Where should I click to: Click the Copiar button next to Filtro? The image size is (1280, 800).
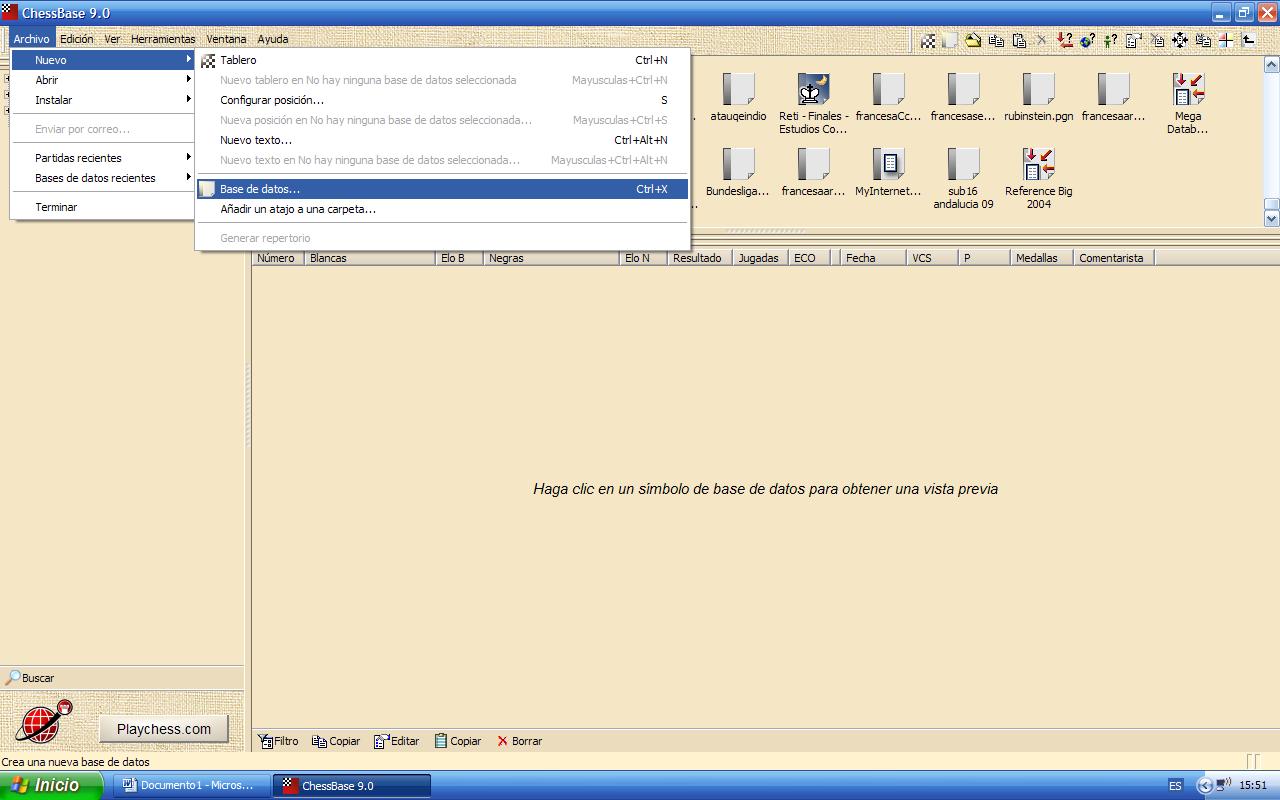336,741
